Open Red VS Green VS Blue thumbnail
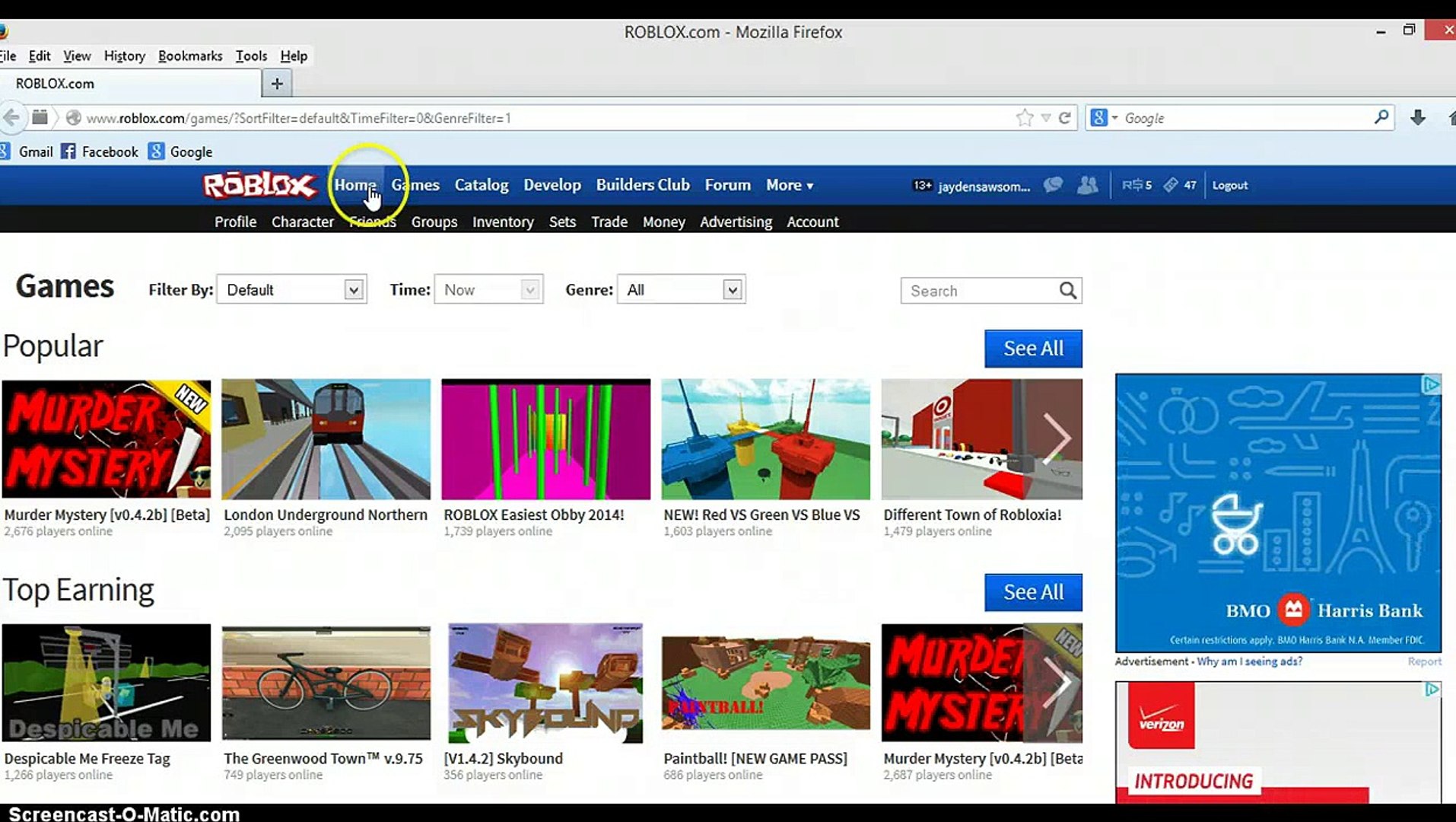This screenshot has height=822, width=1456. pos(765,439)
